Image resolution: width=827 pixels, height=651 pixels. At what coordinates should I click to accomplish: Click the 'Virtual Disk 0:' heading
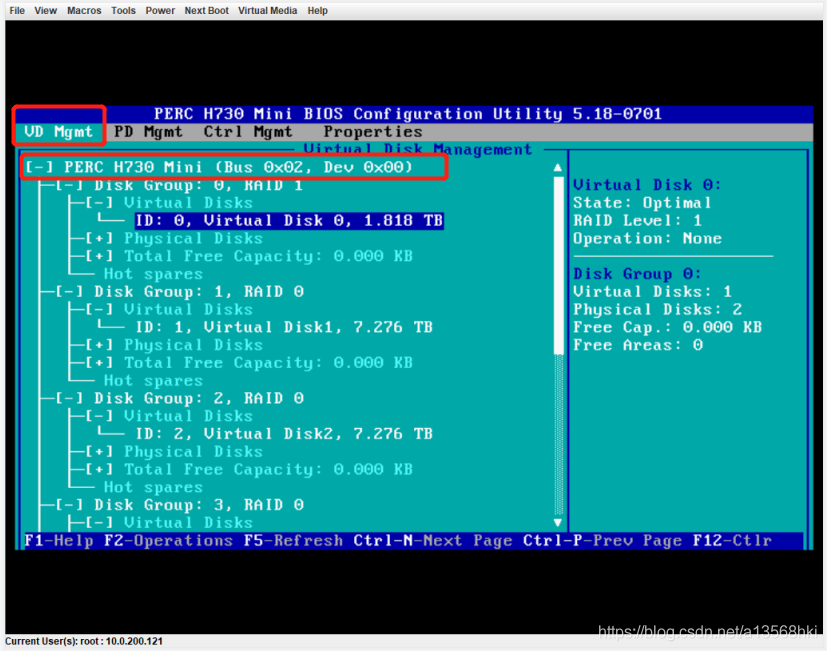point(647,185)
